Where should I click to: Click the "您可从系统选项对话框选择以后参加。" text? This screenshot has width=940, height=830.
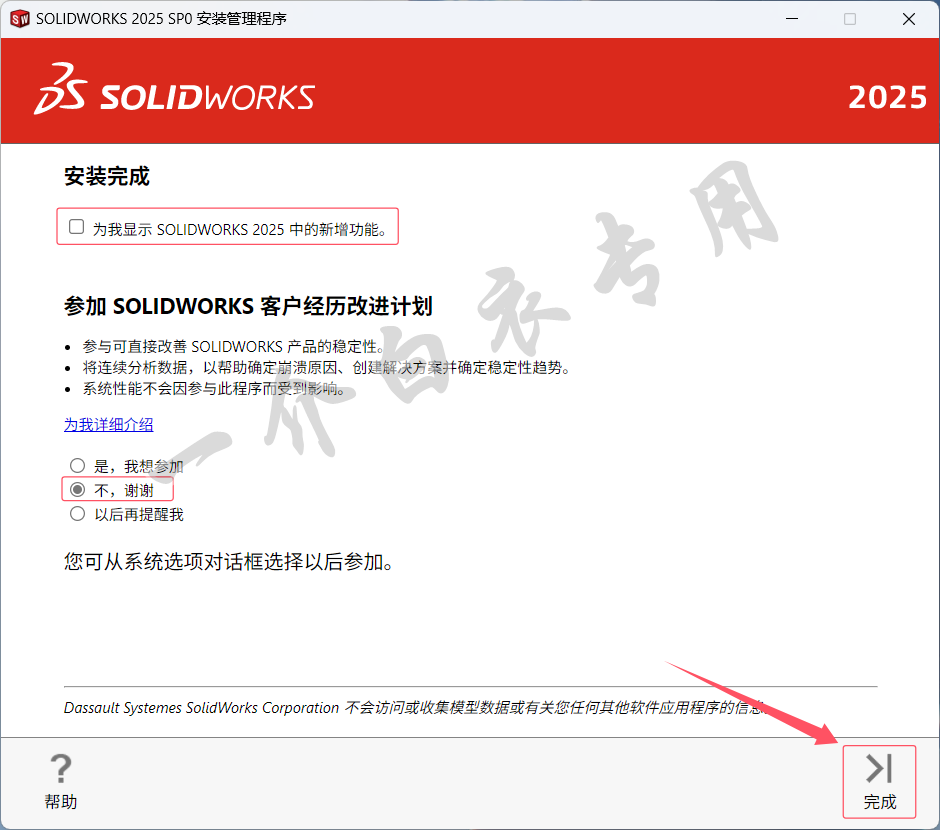(228, 562)
